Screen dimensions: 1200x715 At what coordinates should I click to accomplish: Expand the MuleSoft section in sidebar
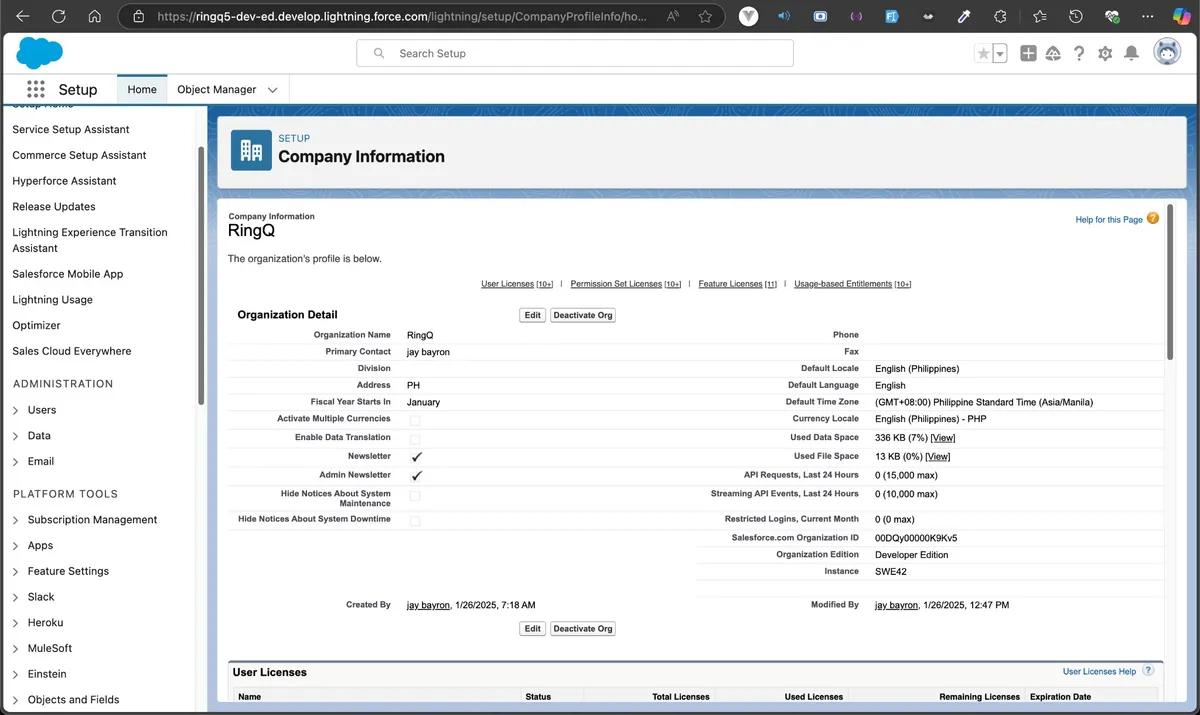pos(16,648)
